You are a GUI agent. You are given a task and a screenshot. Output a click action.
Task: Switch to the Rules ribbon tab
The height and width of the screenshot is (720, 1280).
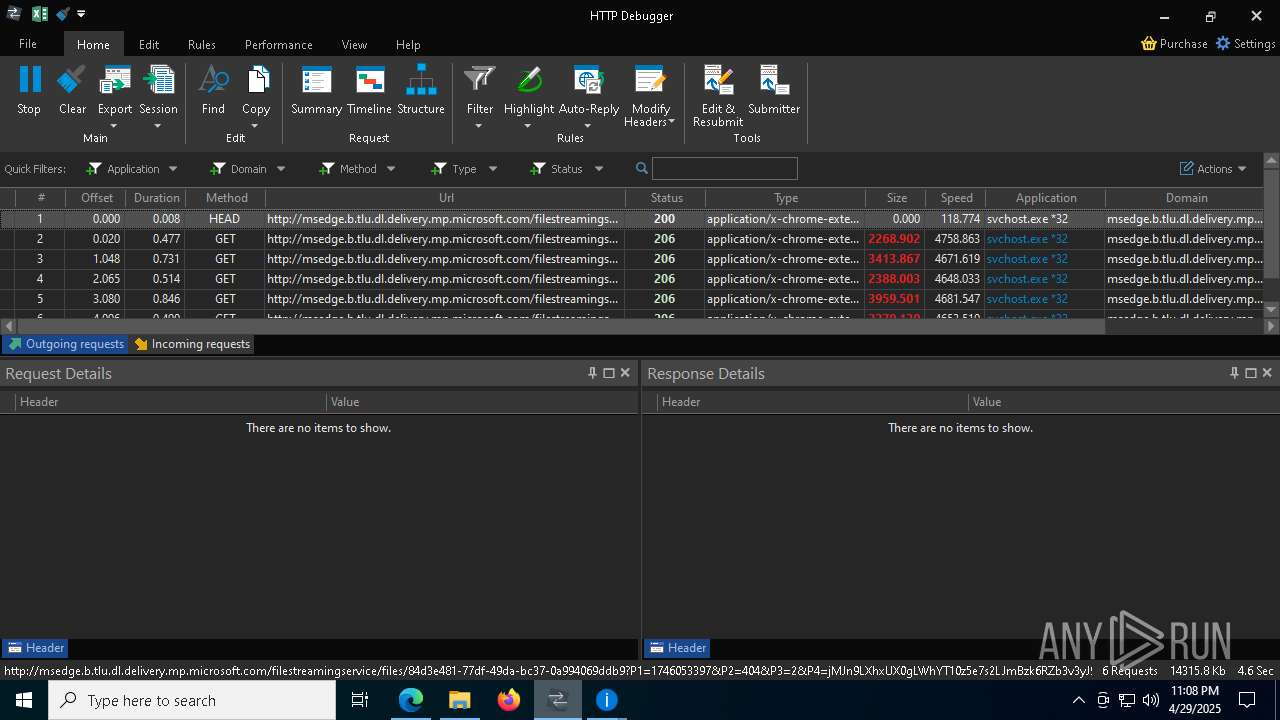click(202, 44)
